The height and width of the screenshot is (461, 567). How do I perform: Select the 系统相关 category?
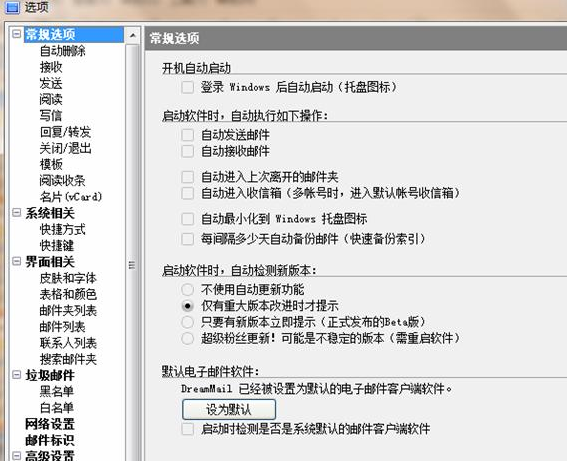[50, 213]
